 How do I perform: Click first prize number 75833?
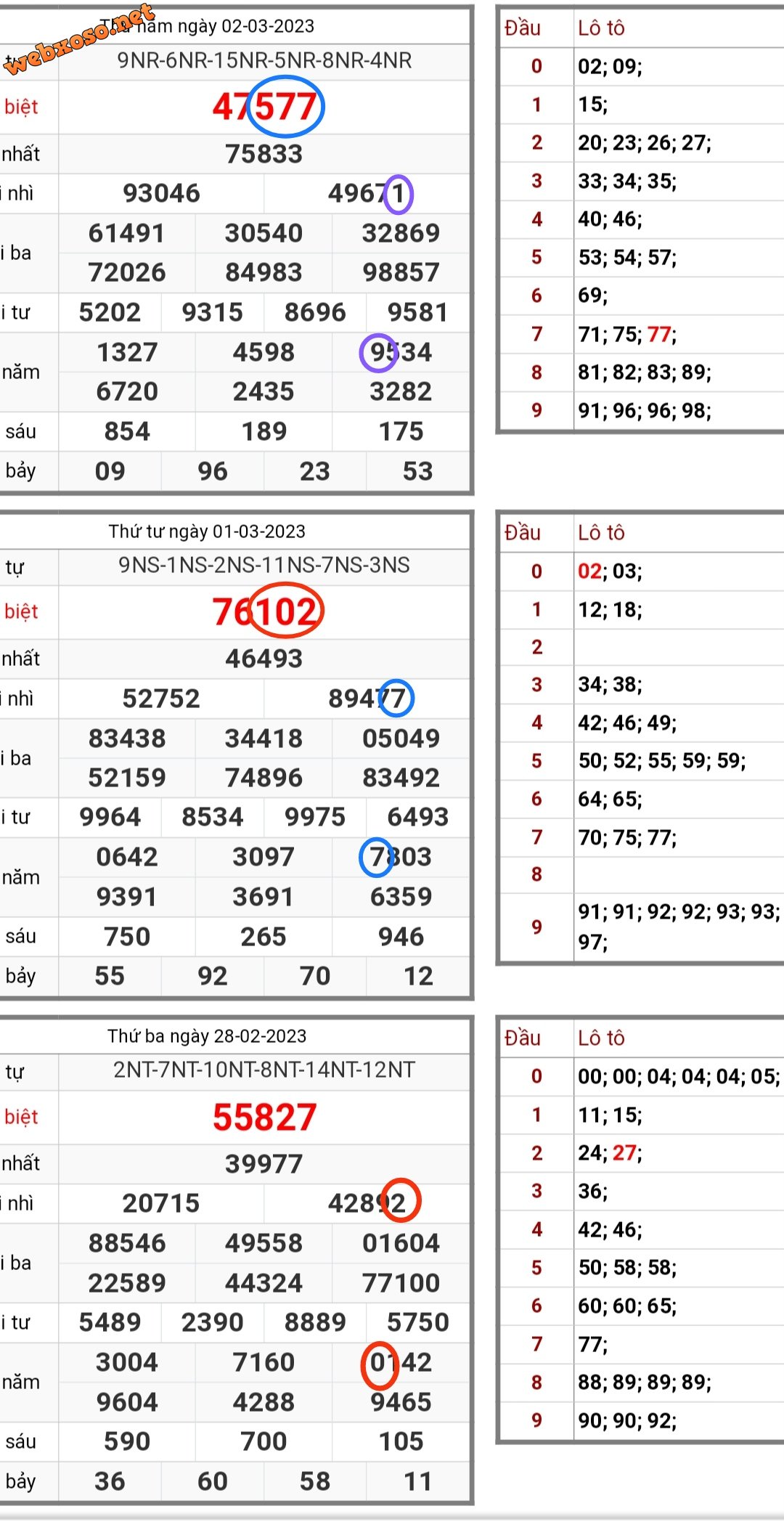264,154
